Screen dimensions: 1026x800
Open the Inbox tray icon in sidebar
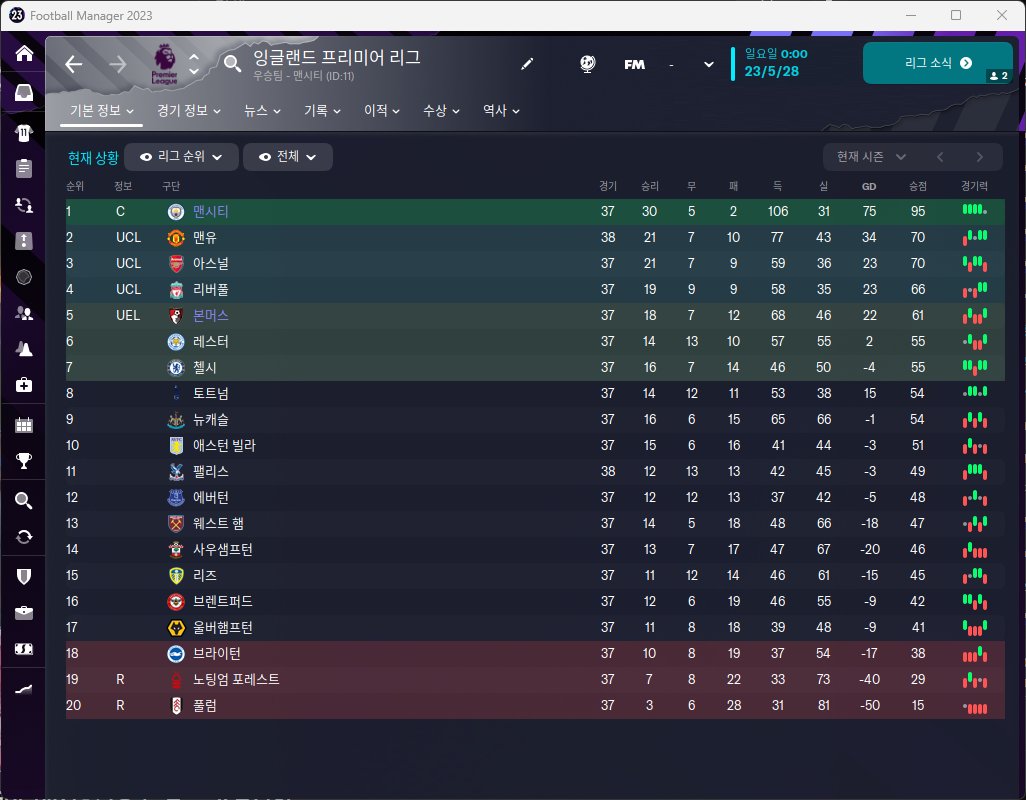tap(24, 92)
